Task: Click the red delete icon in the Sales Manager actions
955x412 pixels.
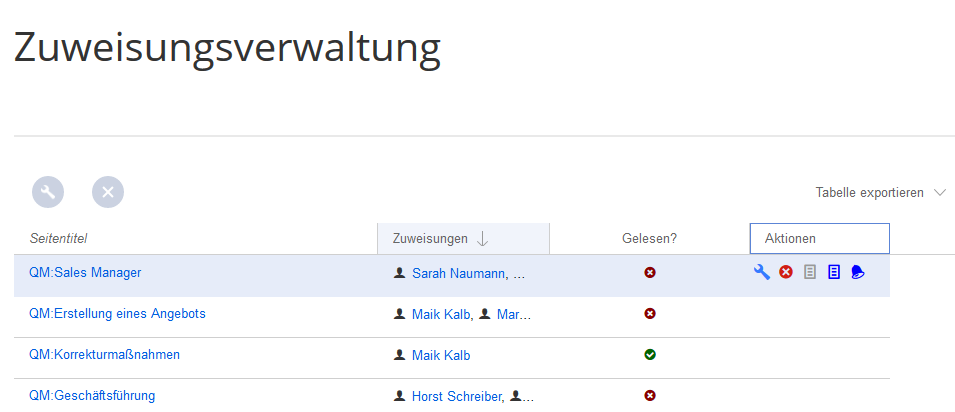Action: [x=786, y=272]
